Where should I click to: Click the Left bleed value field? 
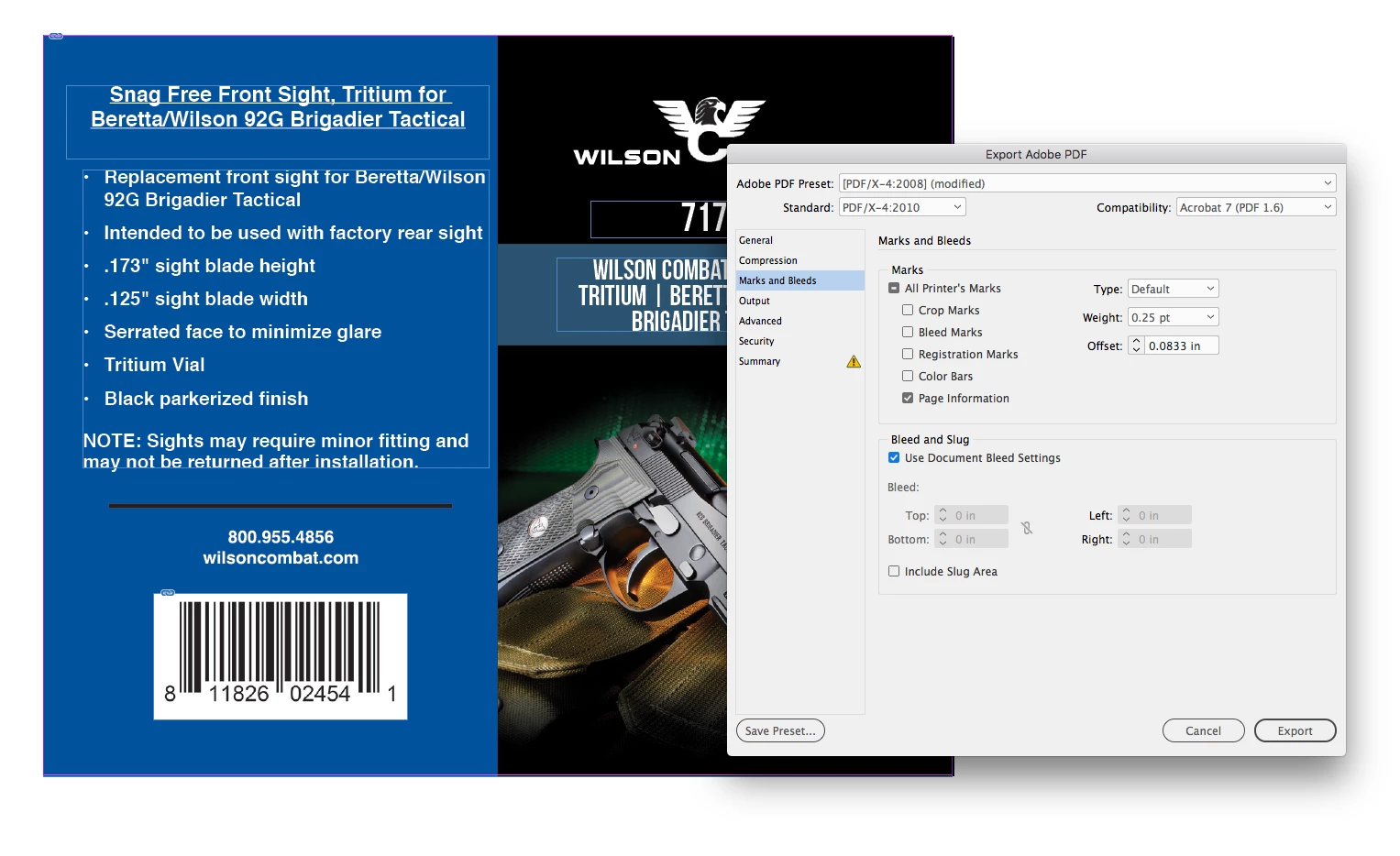(x=1162, y=515)
